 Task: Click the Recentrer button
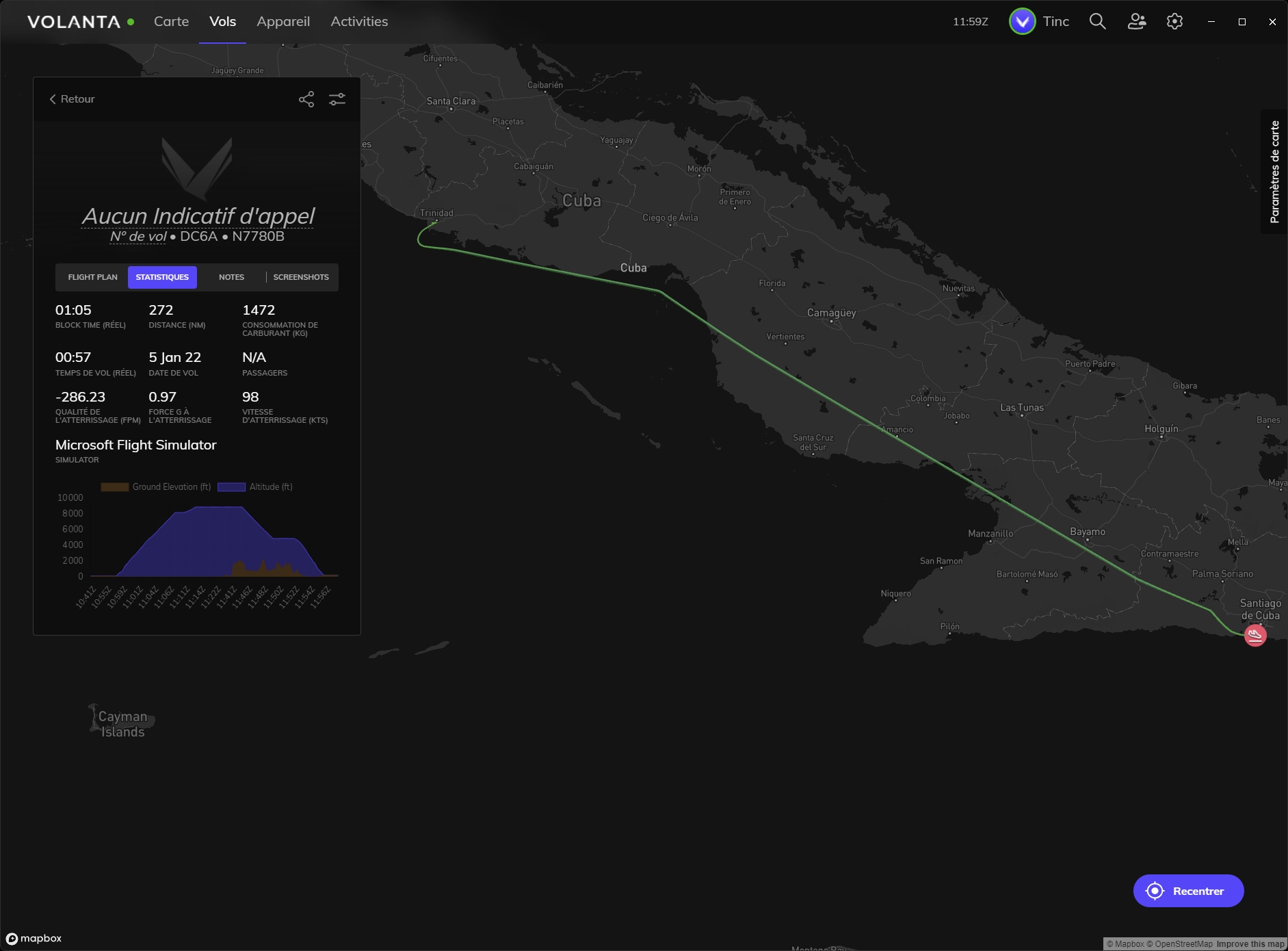[x=1188, y=891]
